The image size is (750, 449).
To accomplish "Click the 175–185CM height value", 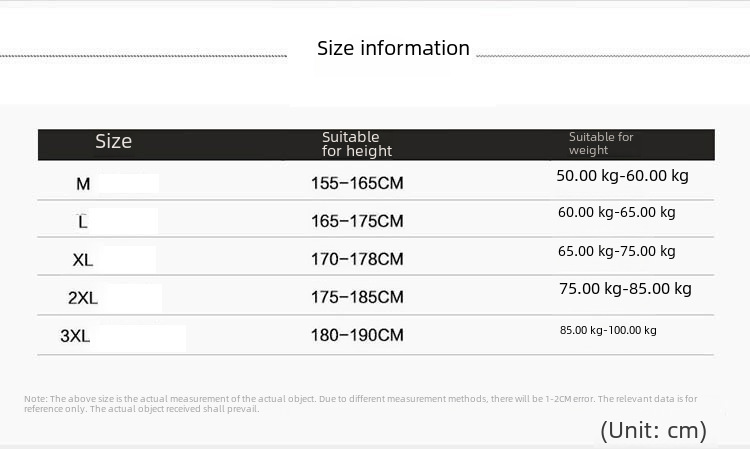I will [357, 297].
